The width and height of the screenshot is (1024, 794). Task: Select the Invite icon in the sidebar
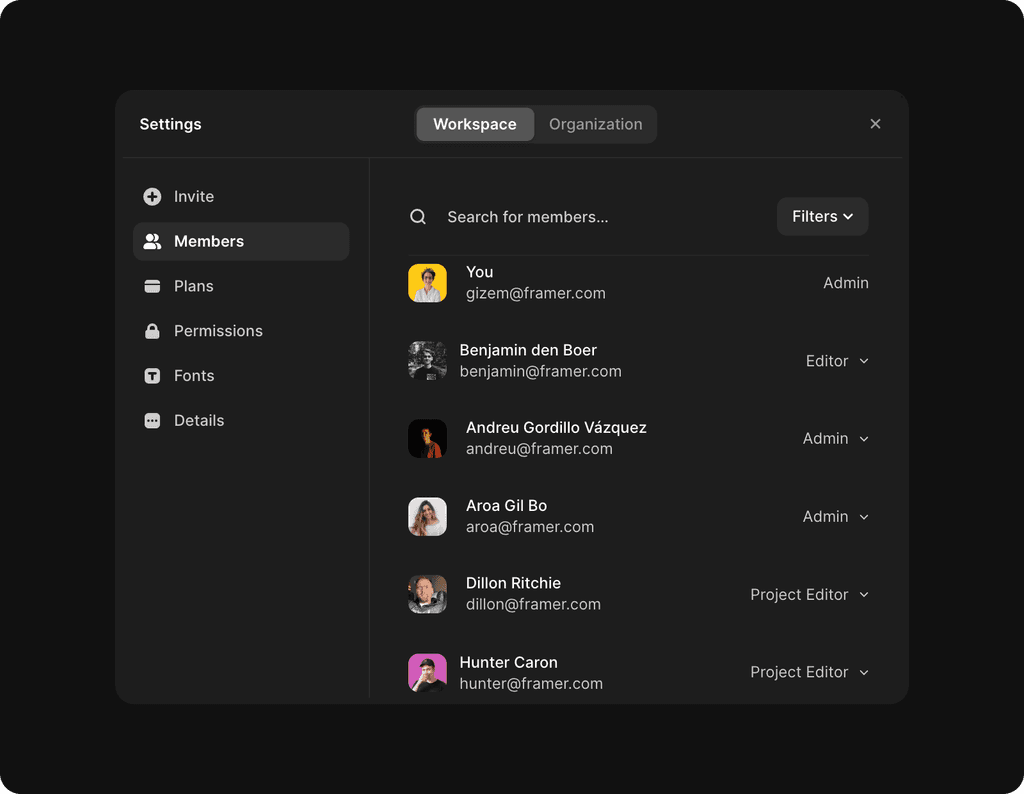click(152, 196)
